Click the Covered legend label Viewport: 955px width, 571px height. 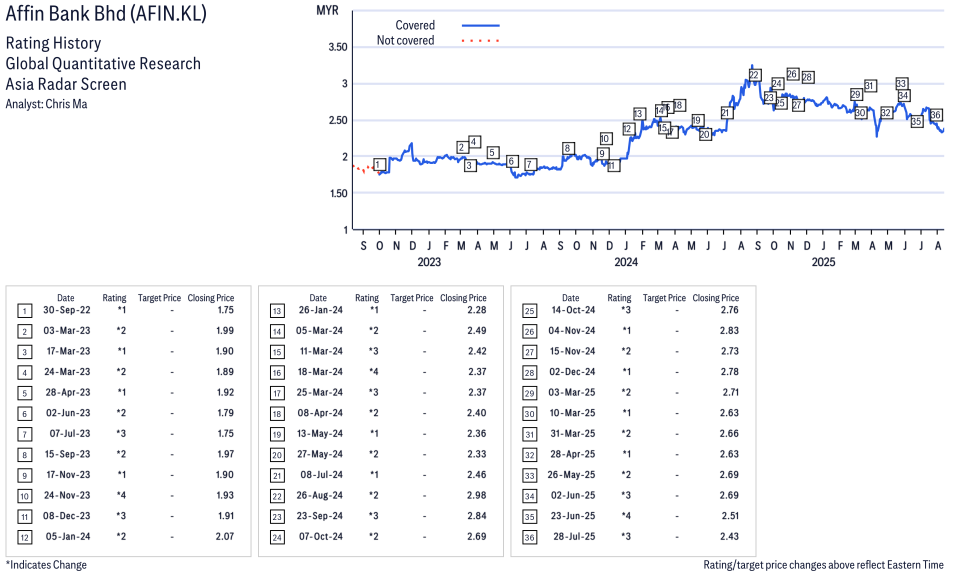(415, 25)
